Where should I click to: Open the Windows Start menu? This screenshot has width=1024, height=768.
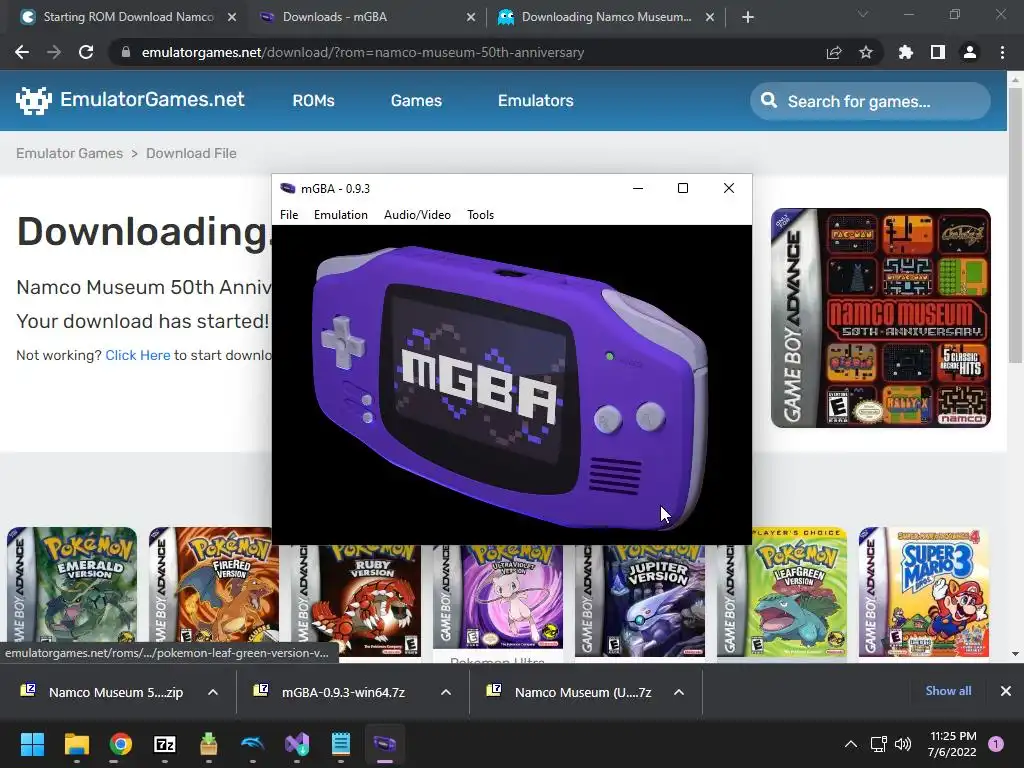(32, 744)
